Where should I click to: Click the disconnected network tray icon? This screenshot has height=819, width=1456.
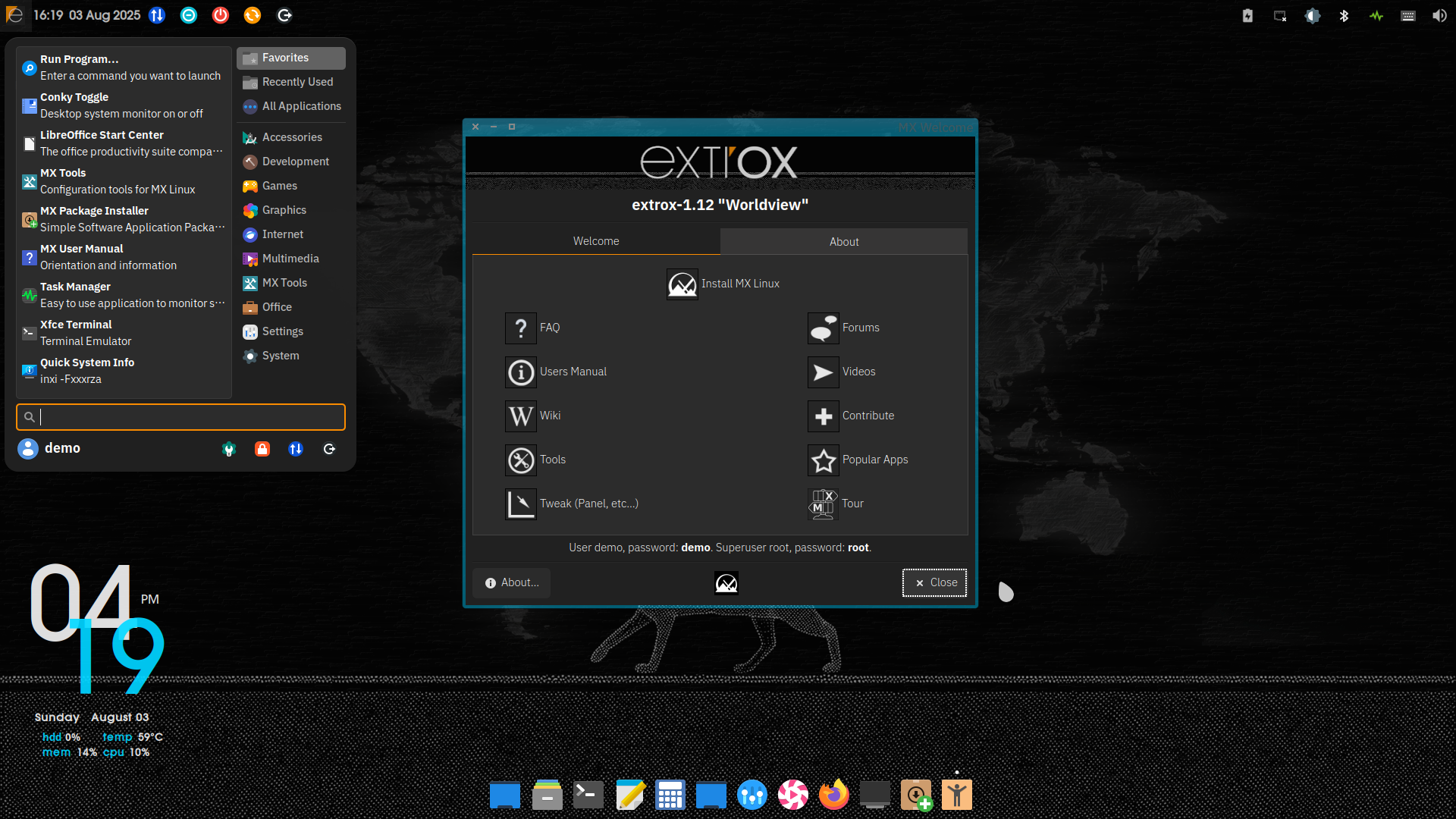[1280, 15]
